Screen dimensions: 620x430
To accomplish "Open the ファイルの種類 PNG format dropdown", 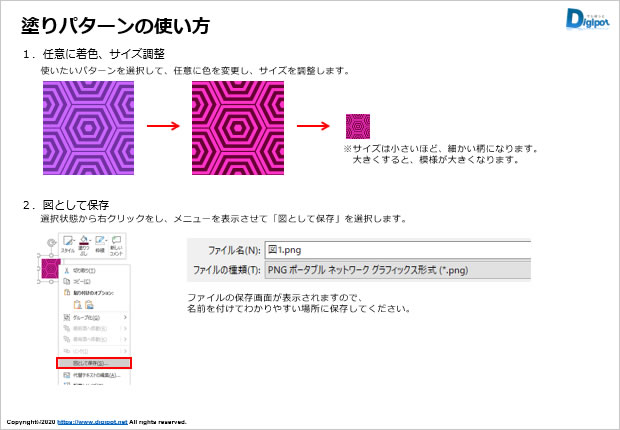I will pyautogui.click(x=397, y=270).
